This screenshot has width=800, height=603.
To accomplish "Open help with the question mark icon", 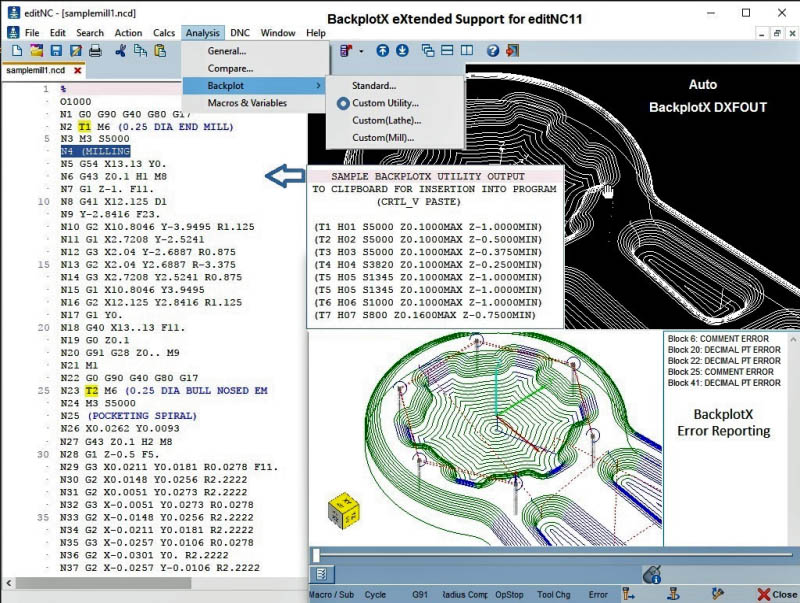I will [492, 51].
